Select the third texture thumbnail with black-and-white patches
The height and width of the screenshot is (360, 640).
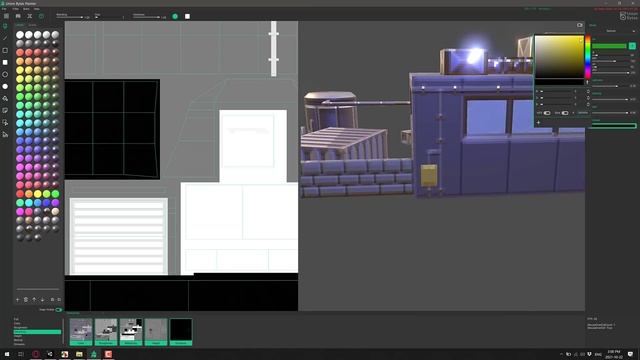coord(131,332)
